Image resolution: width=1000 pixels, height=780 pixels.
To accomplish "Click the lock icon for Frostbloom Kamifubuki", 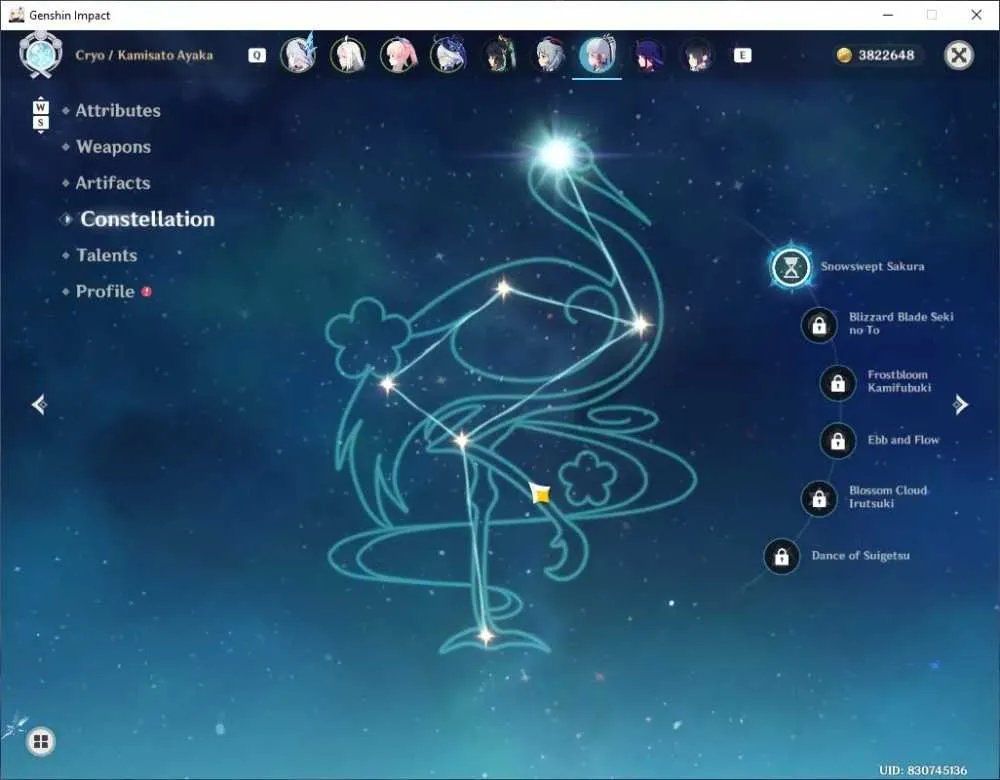I will (x=837, y=383).
